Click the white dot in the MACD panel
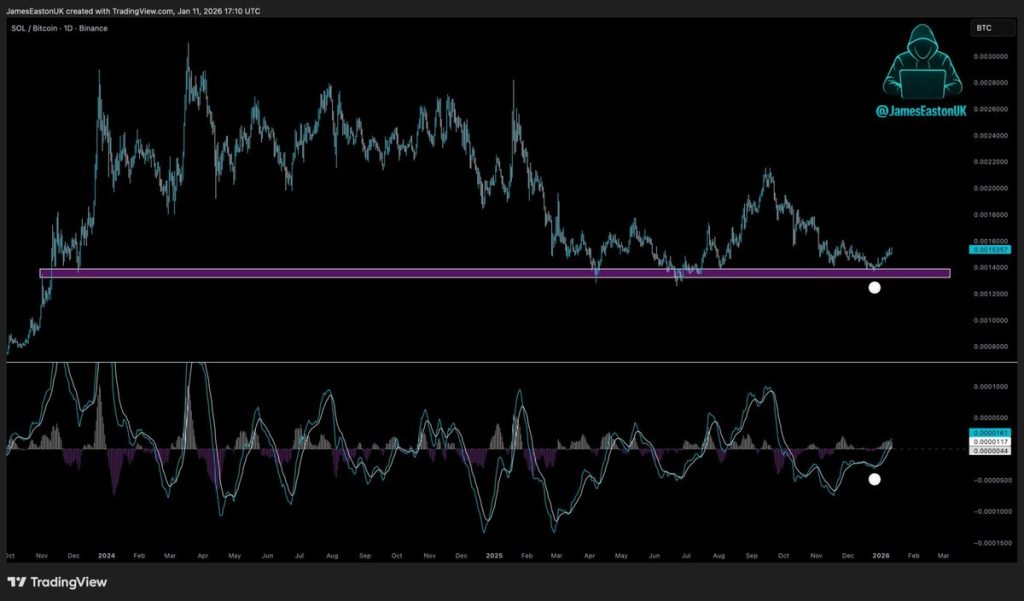The image size is (1024, 601). pyautogui.click(x=874, y=479)
